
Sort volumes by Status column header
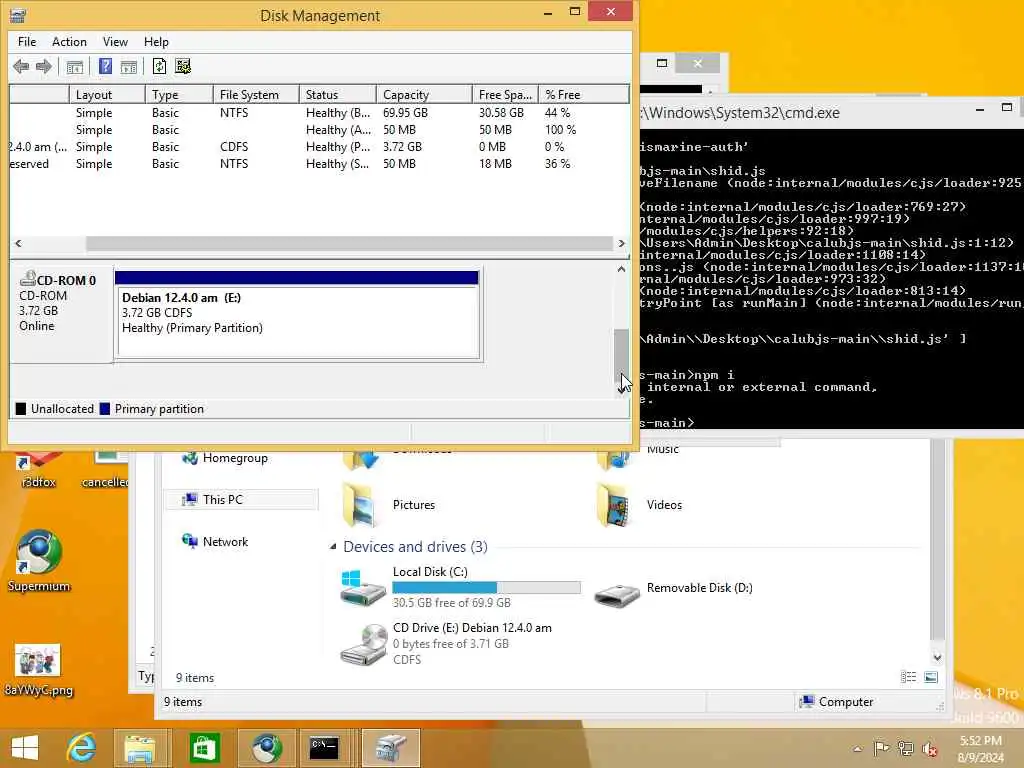[338, 95]
